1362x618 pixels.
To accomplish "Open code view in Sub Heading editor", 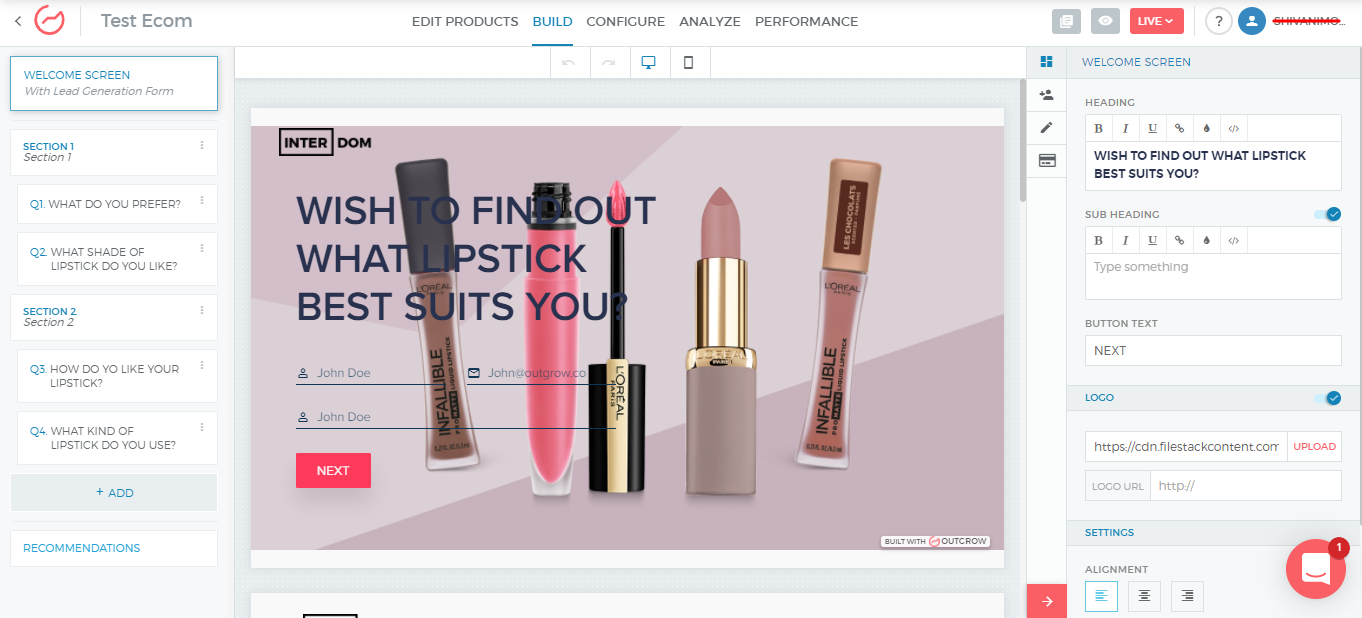I will [x=1234, y=240].
